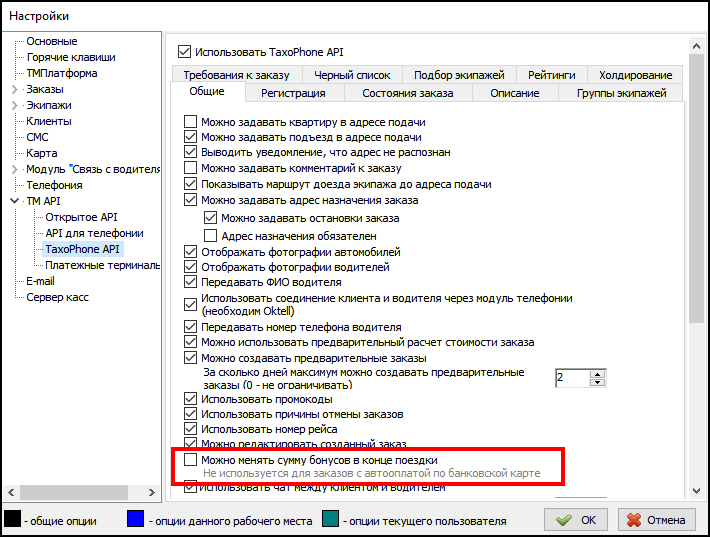Confirm settings with OK button
The width and height of the screenshot is (710, 537).
click(x=576, y=520)
